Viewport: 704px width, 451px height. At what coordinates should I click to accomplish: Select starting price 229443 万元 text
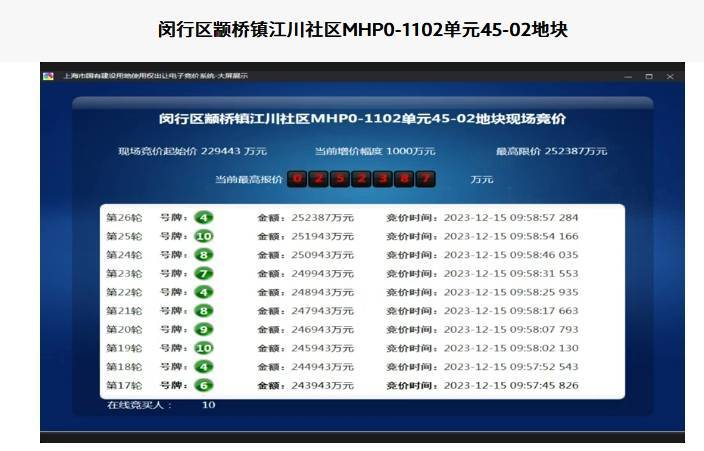click(234, 151)
